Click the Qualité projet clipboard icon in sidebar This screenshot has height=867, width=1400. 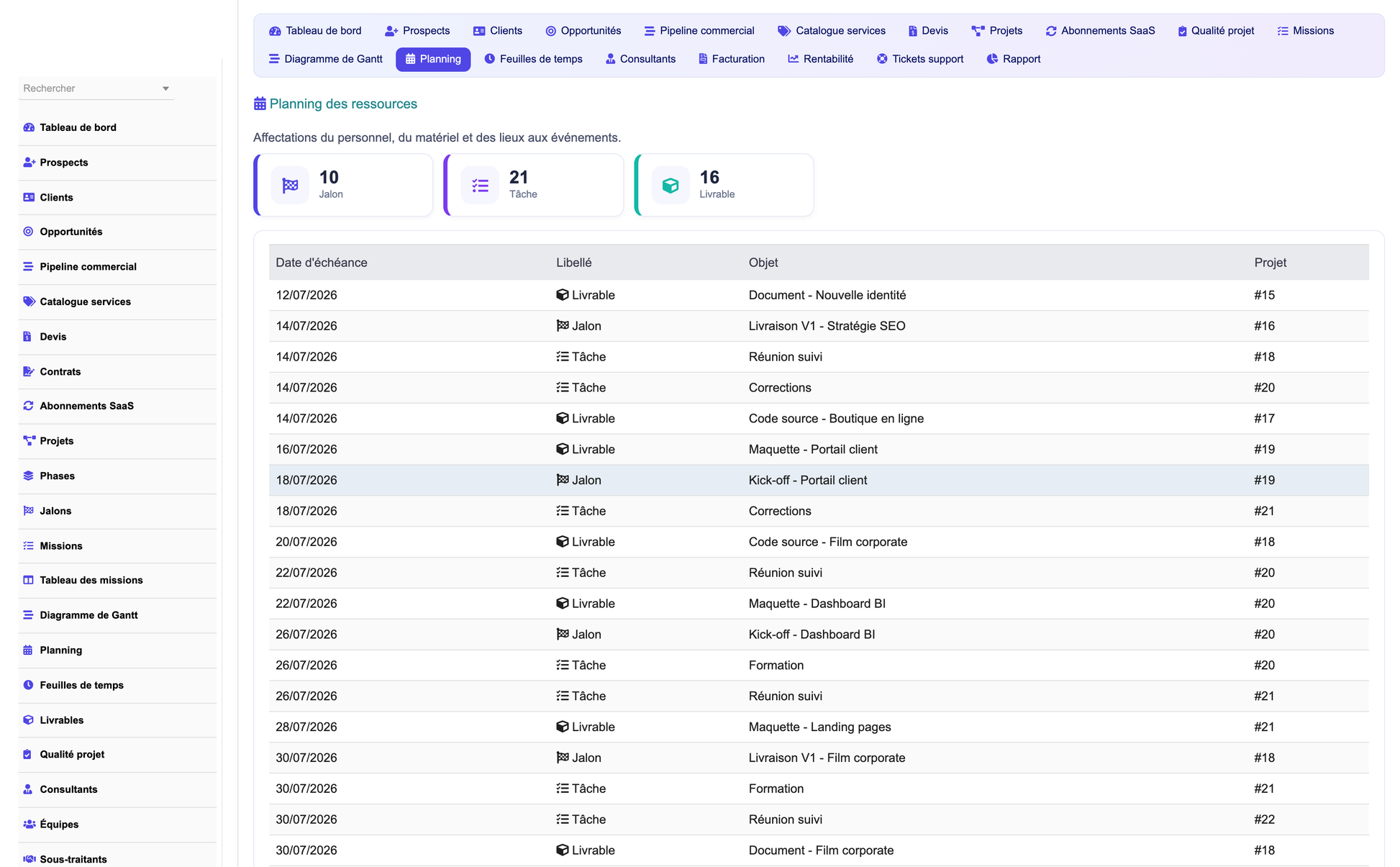27,755
